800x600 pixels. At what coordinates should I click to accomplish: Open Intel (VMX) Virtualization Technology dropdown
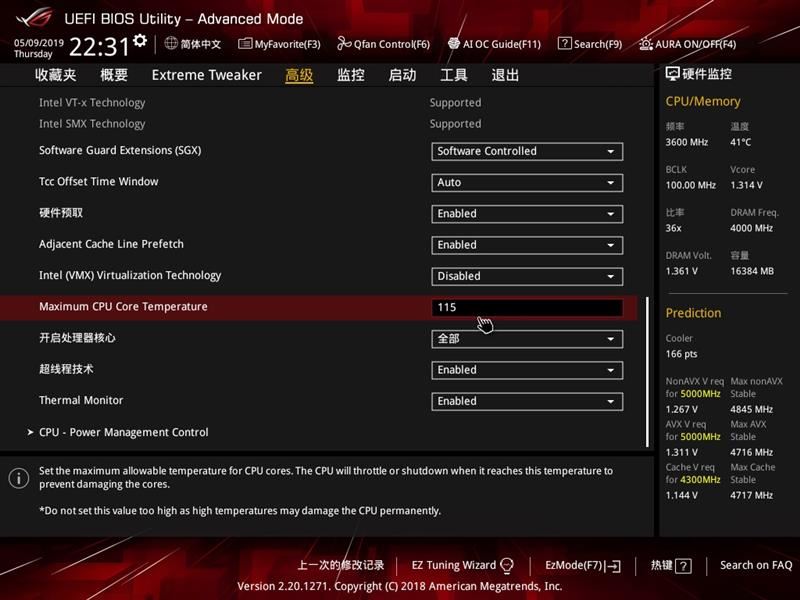click(x=527, y=277)
